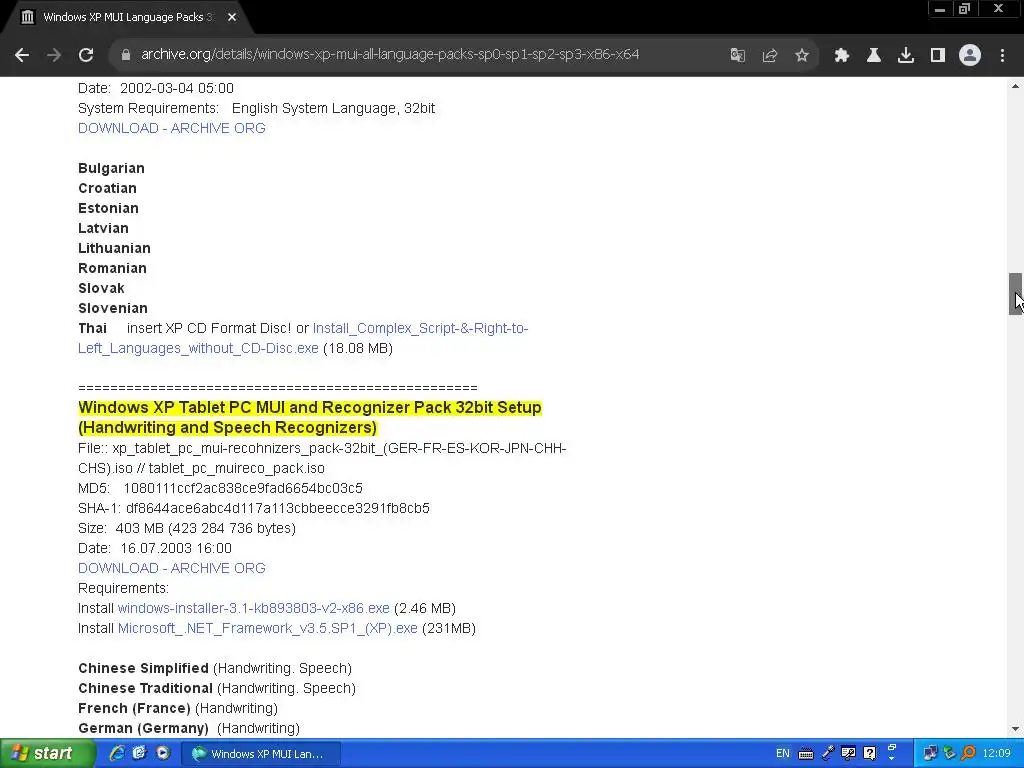
Task: Click the 12:09 system clock
Action: pyautogui.click(x=997, y=754)
